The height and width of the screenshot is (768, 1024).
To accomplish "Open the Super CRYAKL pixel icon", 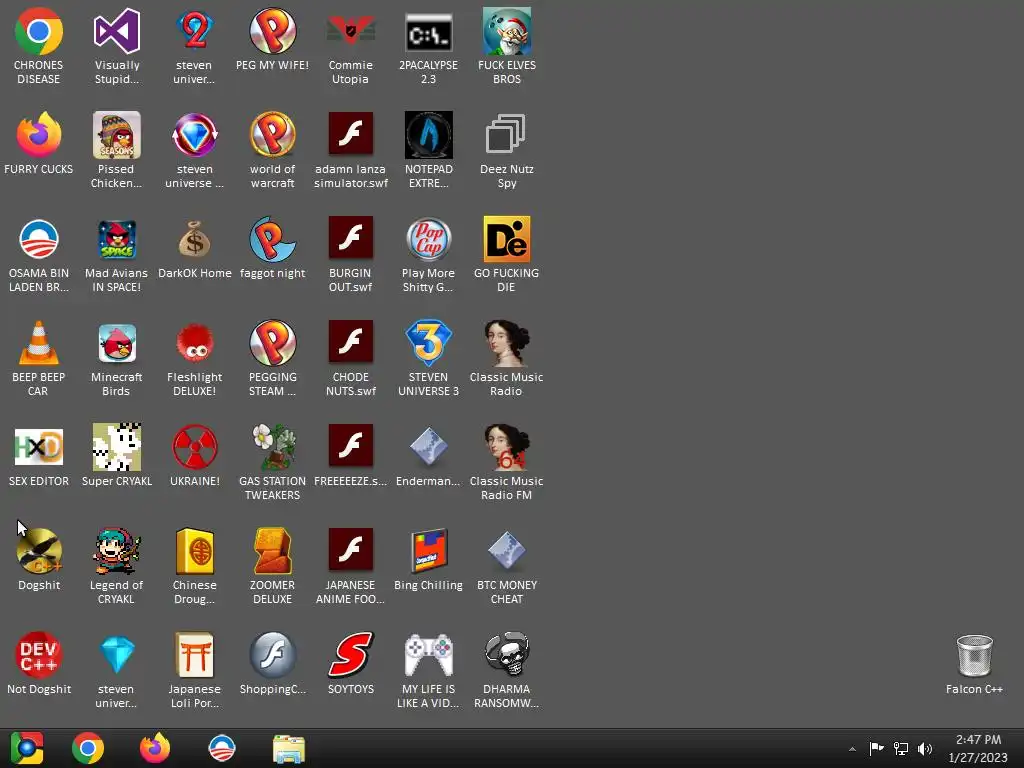I will pyautogui.click(x=117, y=455).
